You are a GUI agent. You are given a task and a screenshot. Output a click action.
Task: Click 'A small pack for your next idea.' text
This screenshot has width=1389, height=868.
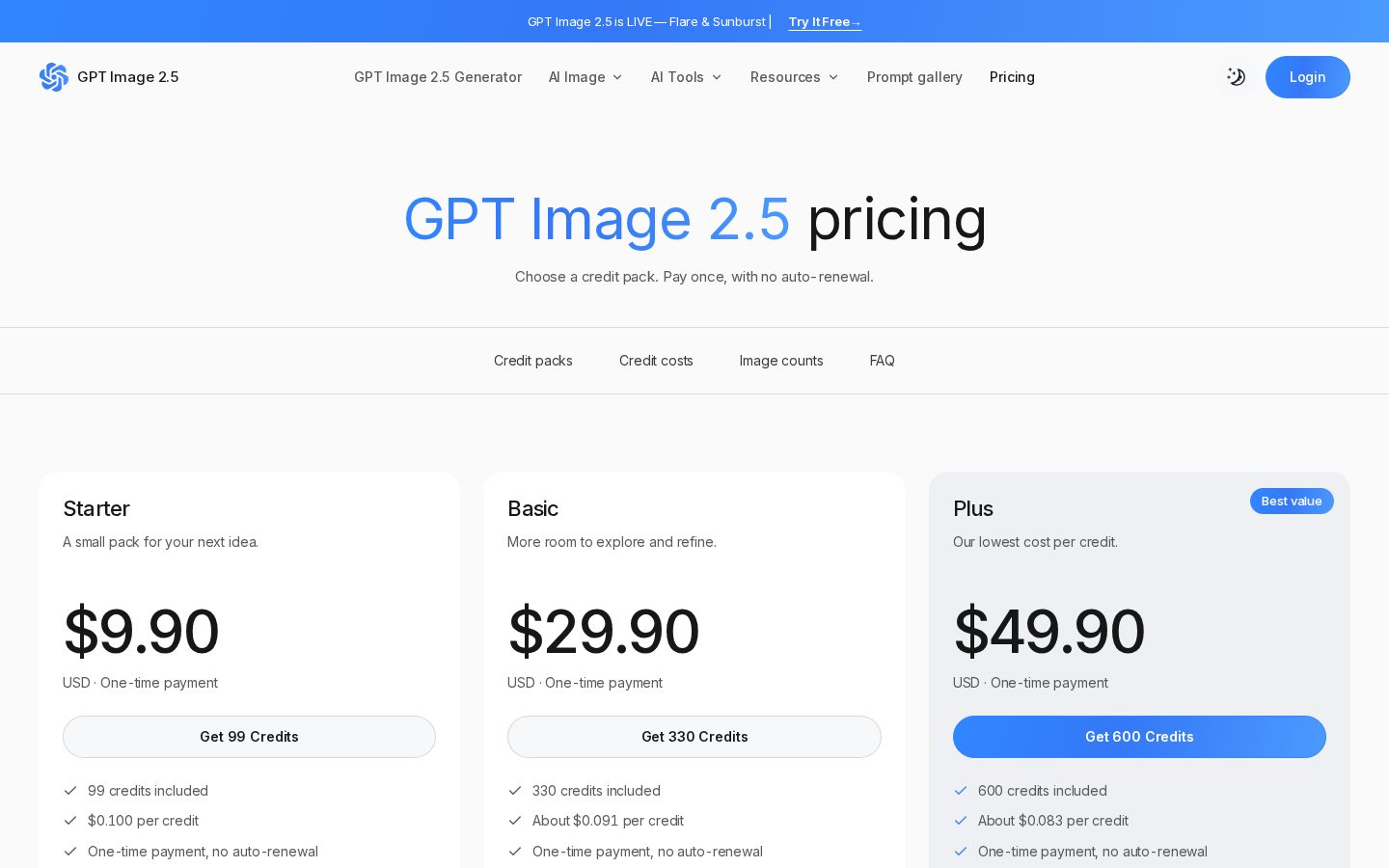click(160, 542)
